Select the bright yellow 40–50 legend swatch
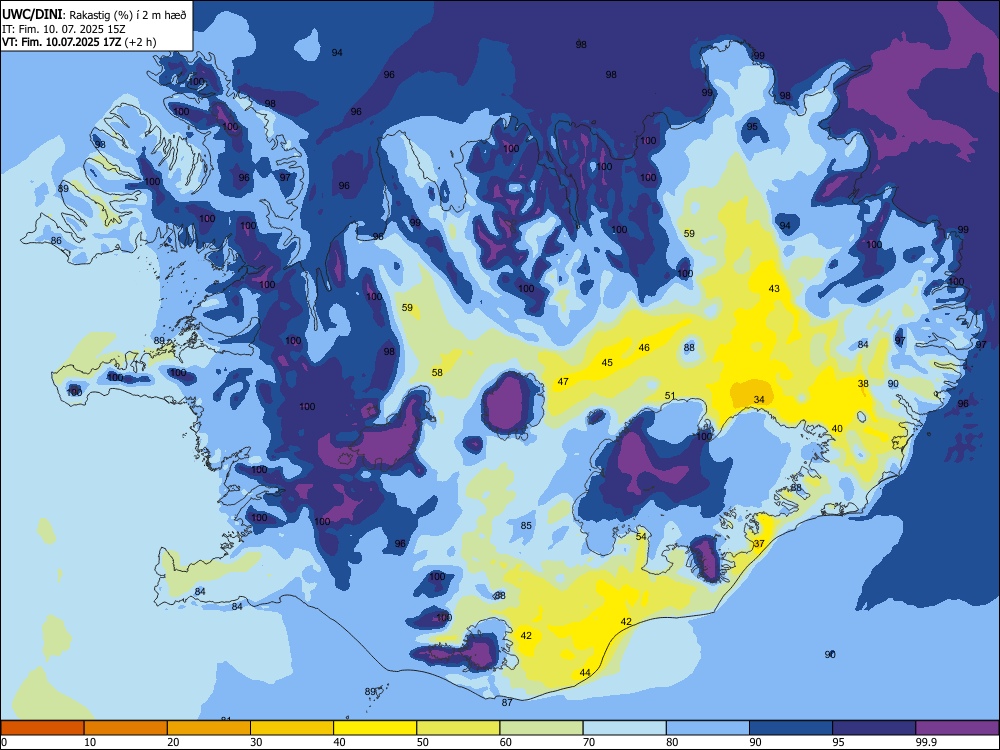Screen dimensions: 1000x750 pyautogui.click(x=375, y=728)
